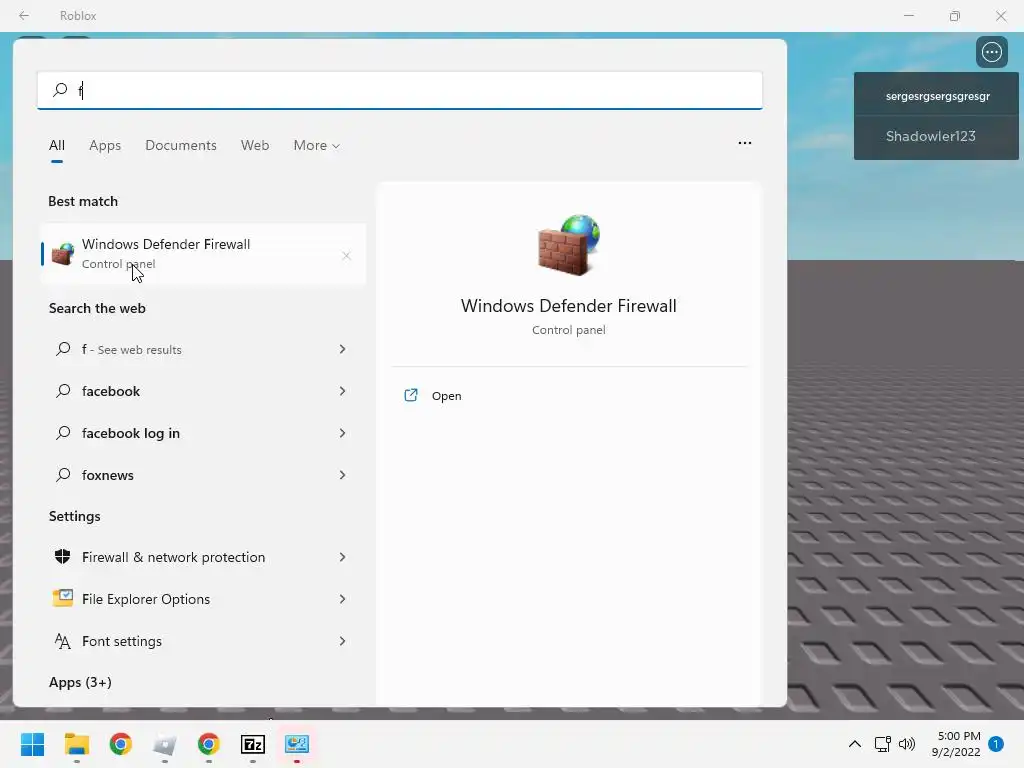The height and width of the screenshot is (768, 1024).
Task: Open File Explorer Options setting
Action: 203,599
